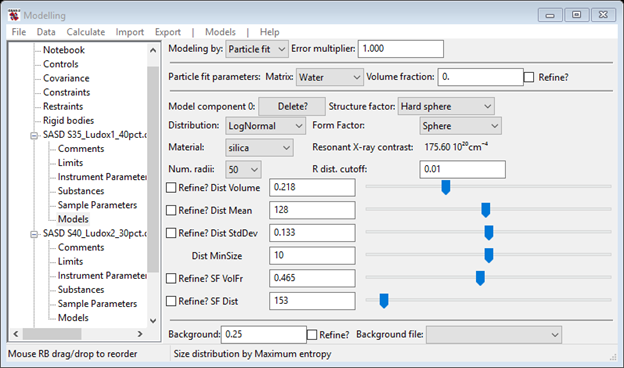Click the Delete? button for component 0
This screenshot has height=368, width=624.
292,106
